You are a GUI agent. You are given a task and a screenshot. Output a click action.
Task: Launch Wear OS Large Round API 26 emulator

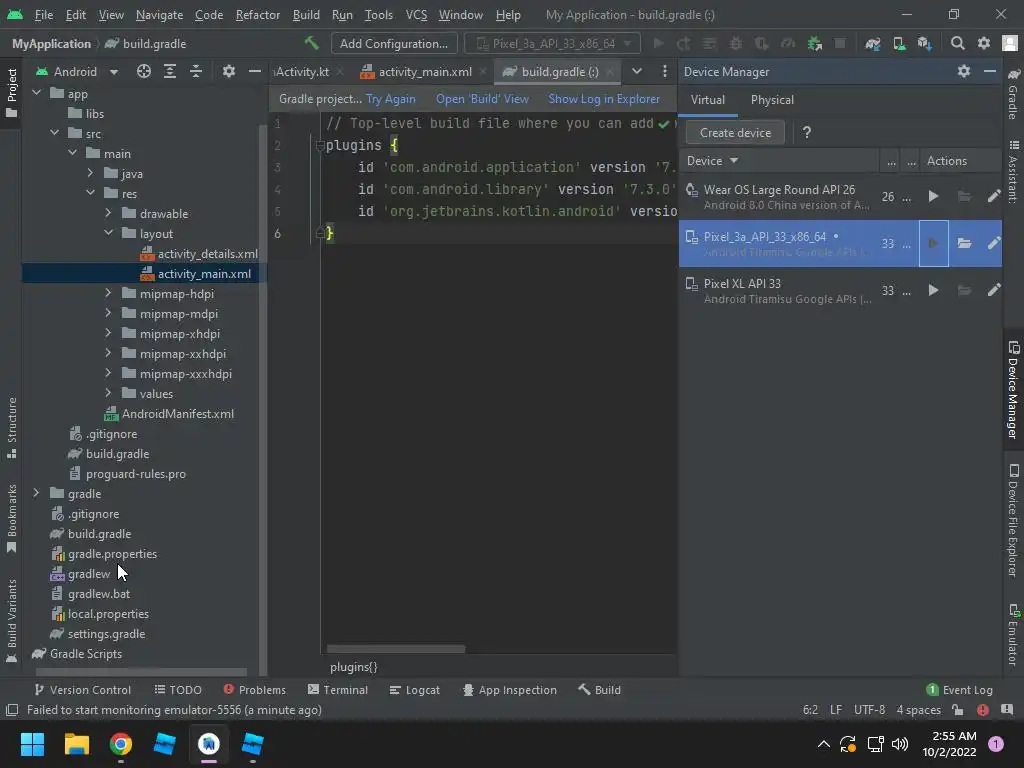point(934,196)
